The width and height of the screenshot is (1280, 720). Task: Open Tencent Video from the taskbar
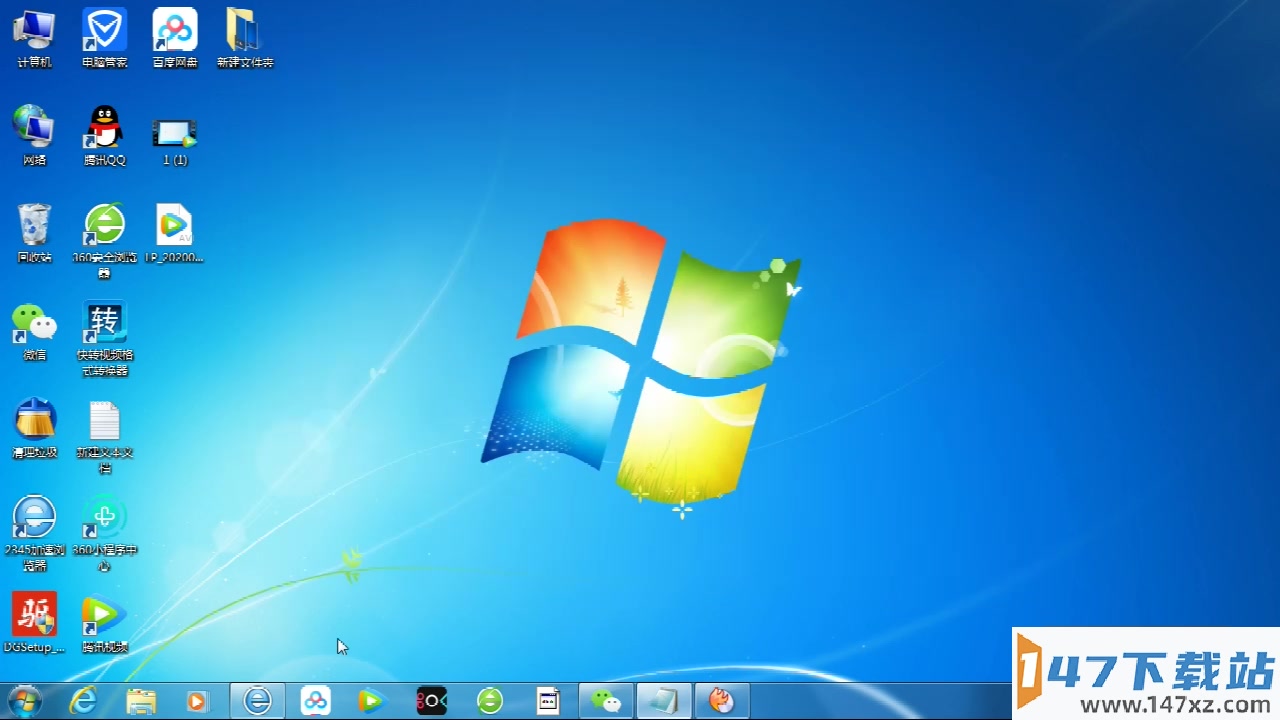374,701
